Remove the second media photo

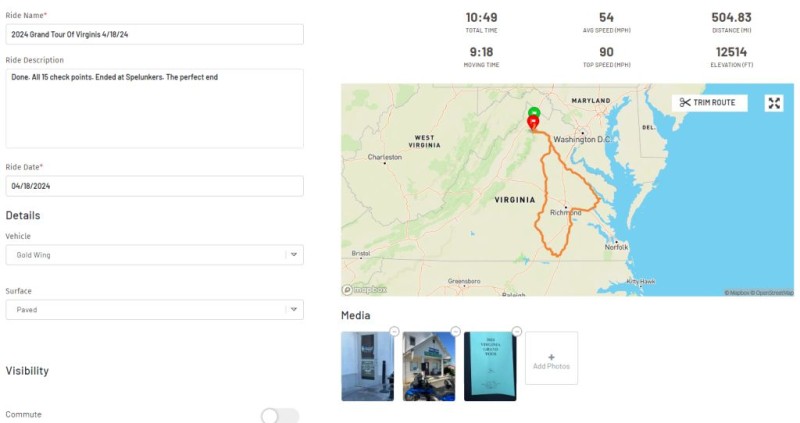455,331
